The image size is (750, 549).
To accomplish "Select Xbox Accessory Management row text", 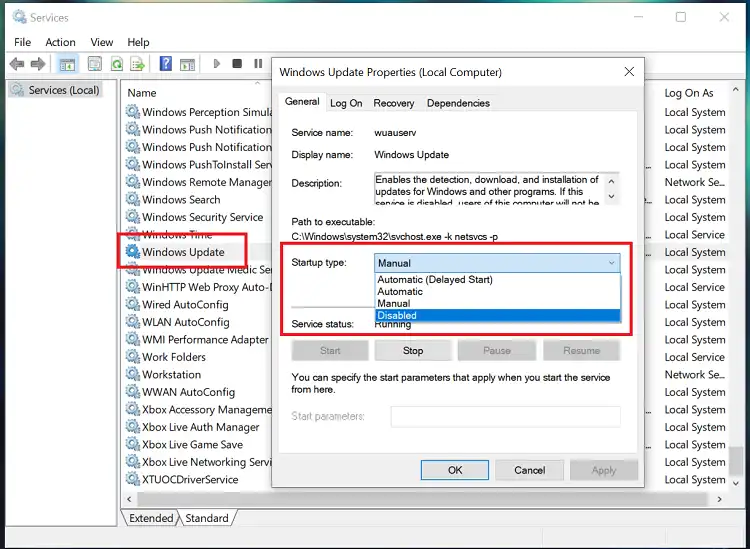I will pyautogui.click(x=207, y=409).
